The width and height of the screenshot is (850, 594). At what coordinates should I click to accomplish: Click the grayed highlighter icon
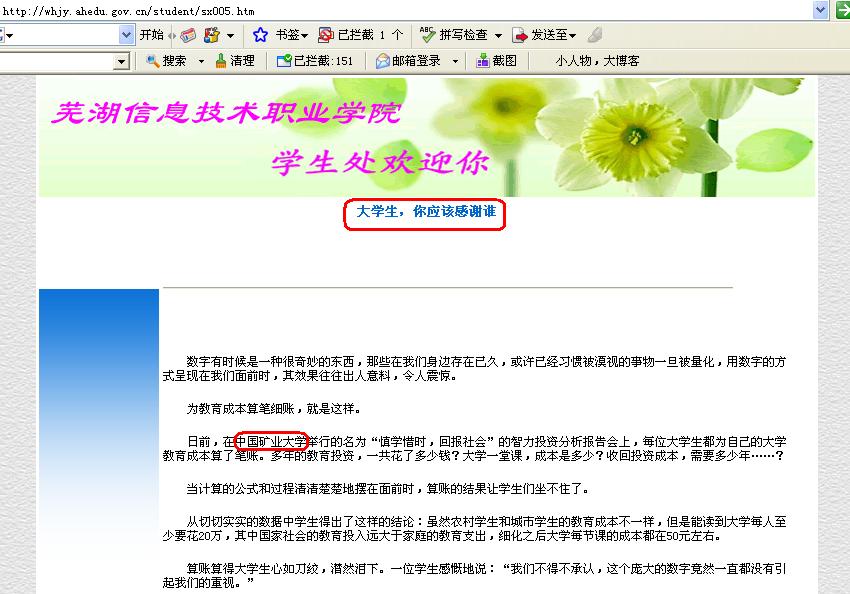(595, 35)
